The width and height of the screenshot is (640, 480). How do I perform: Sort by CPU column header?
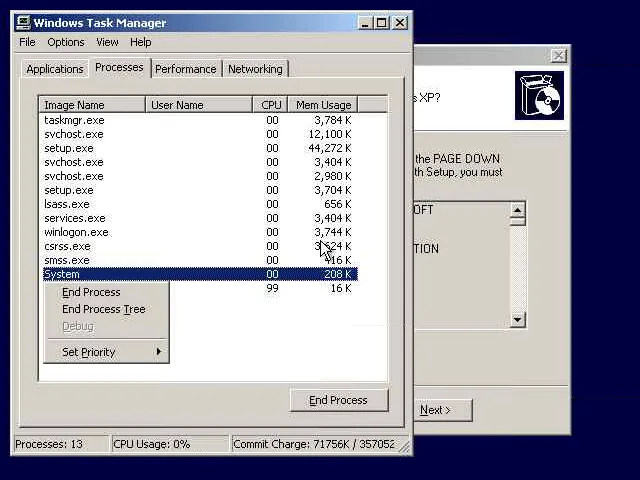pos(271,105)
